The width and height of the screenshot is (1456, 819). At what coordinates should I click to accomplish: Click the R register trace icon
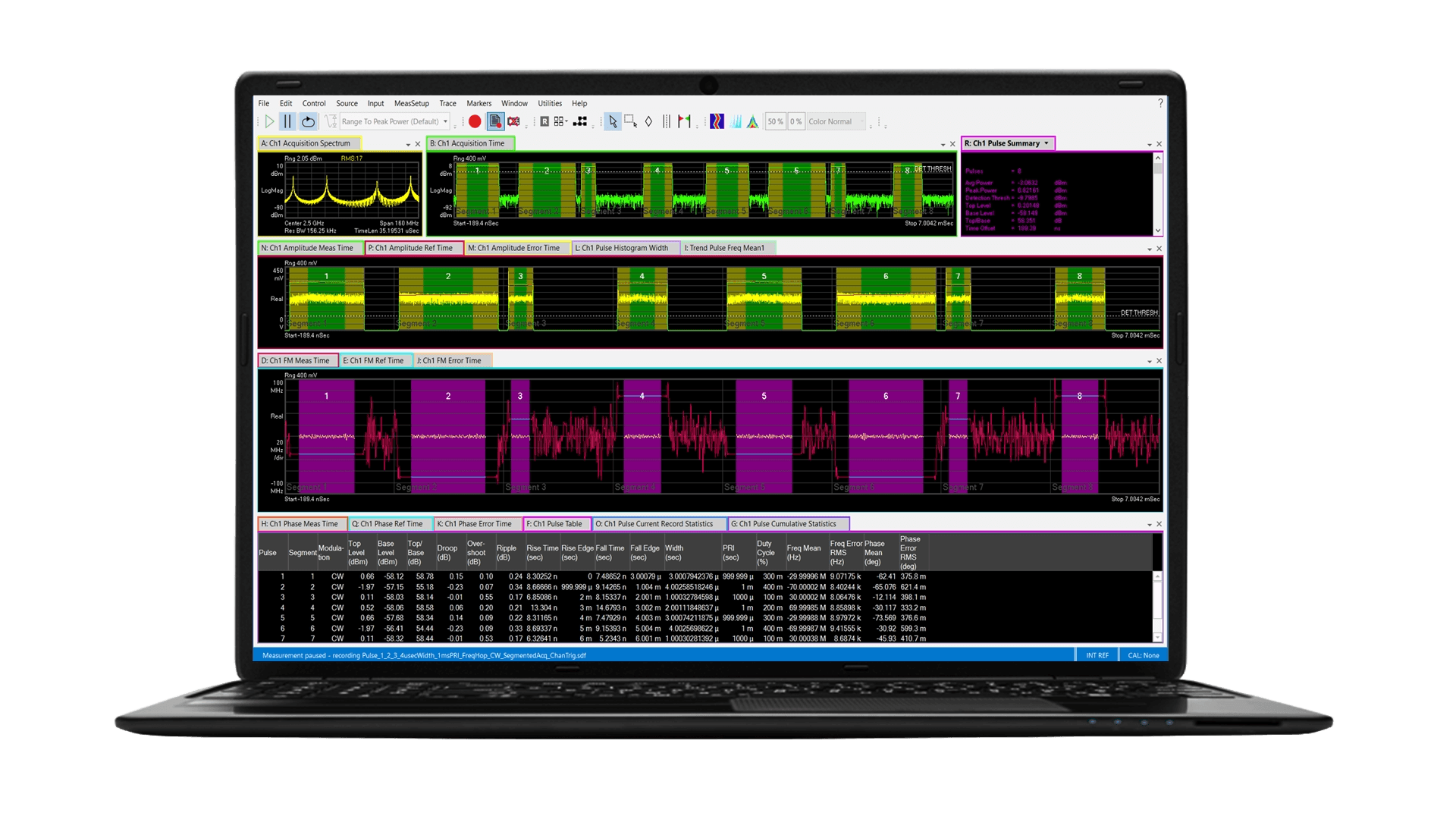544,121
